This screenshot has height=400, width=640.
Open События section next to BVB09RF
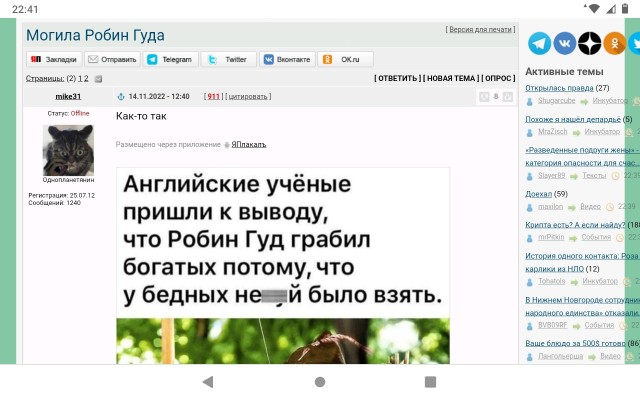[599, 325]
